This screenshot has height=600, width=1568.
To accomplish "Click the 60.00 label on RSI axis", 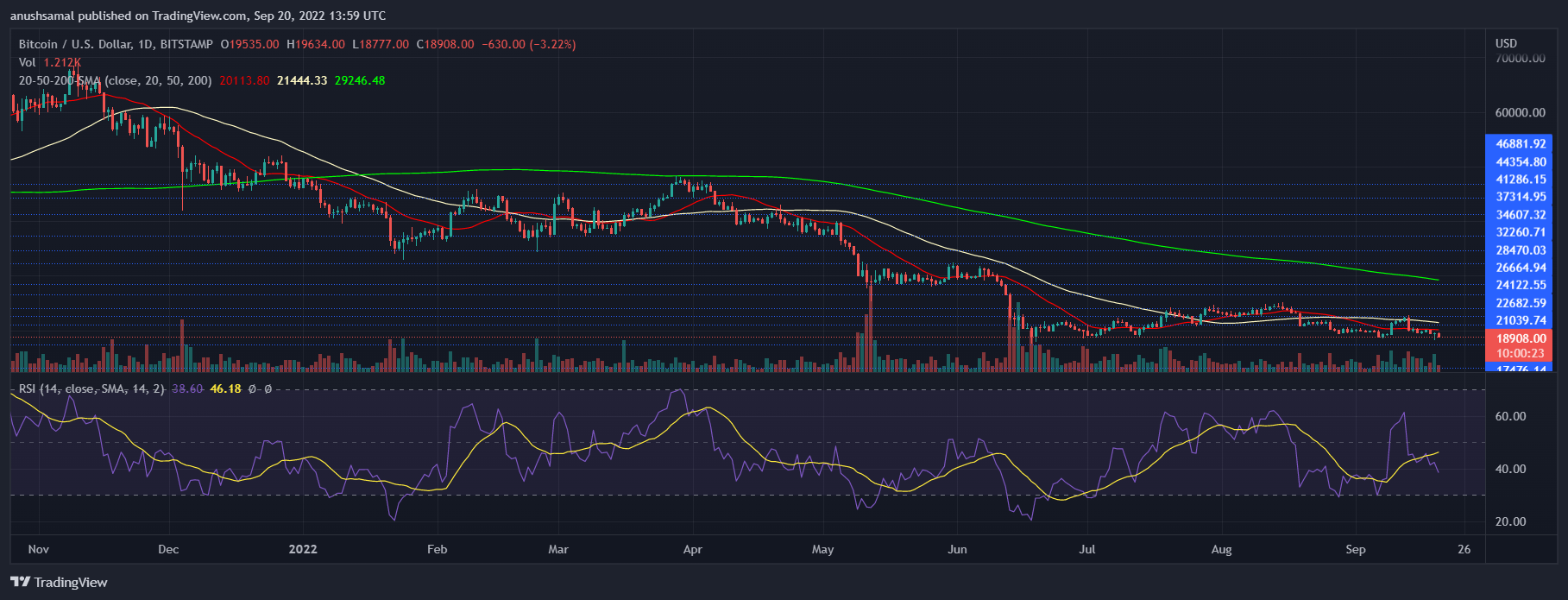I will [x=1510, y=416].
